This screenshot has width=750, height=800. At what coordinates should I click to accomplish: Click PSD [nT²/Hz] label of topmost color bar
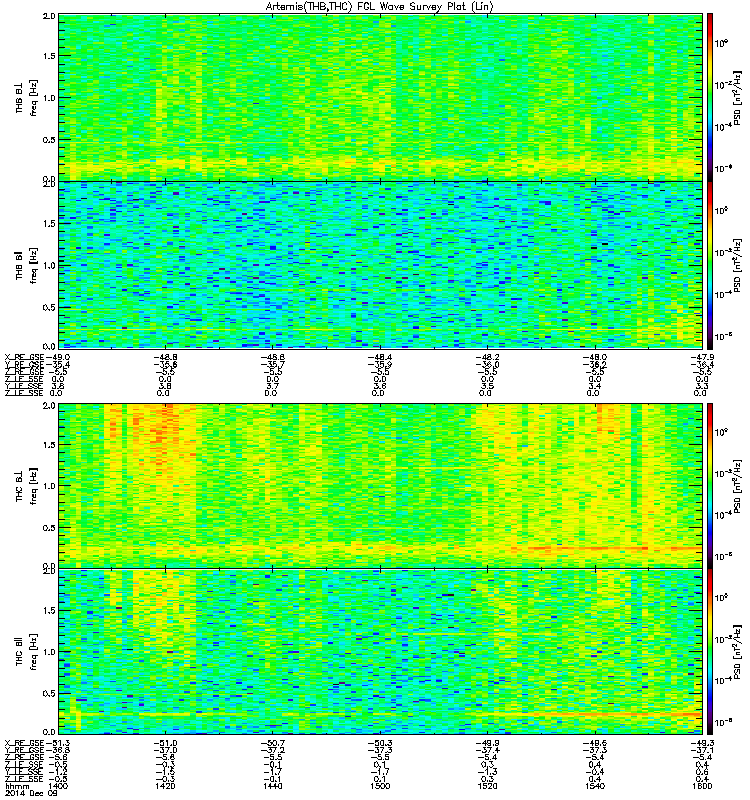[738, 98]
